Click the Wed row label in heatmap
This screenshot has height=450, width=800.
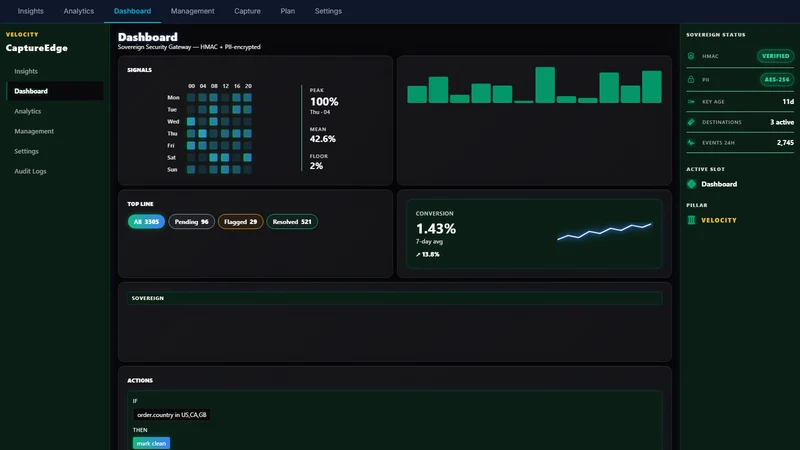coord(173,121)
